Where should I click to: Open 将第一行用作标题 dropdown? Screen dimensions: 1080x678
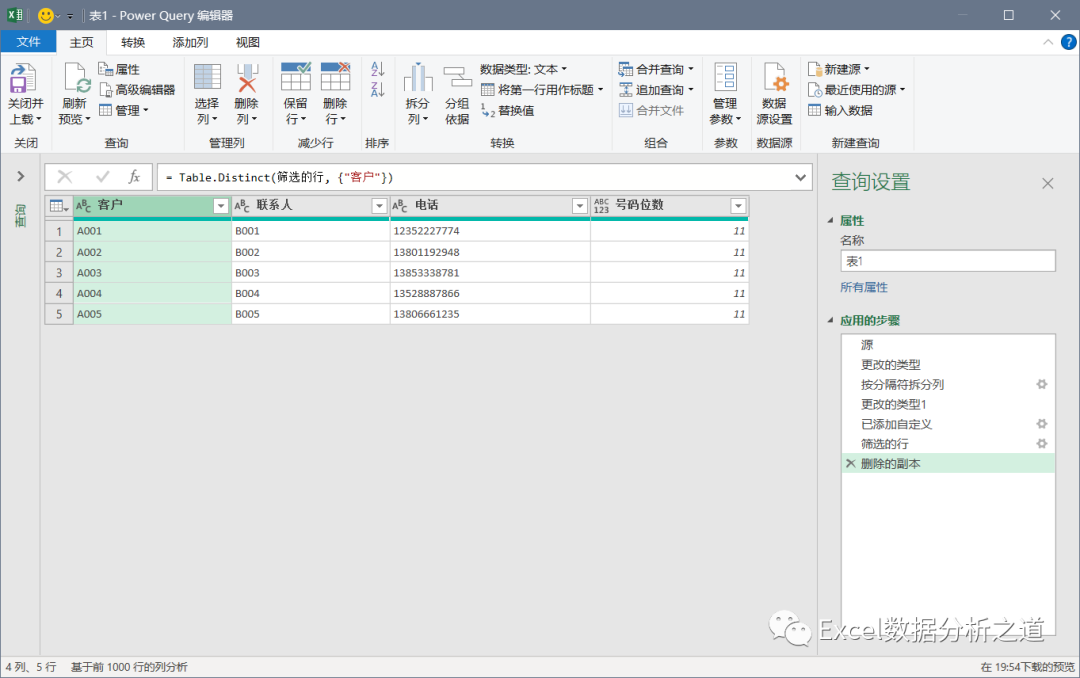tap(542, 90)
